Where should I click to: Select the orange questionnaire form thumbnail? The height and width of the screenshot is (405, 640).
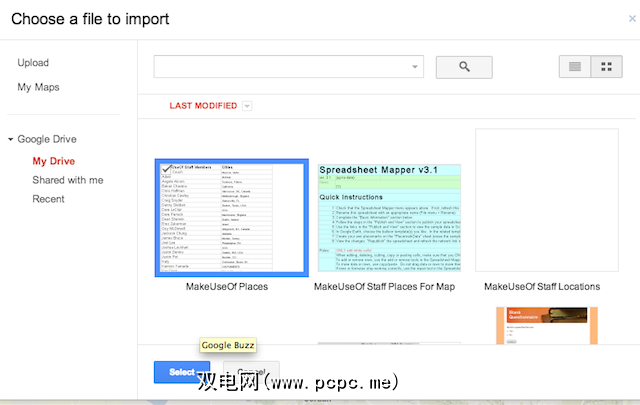547,326
